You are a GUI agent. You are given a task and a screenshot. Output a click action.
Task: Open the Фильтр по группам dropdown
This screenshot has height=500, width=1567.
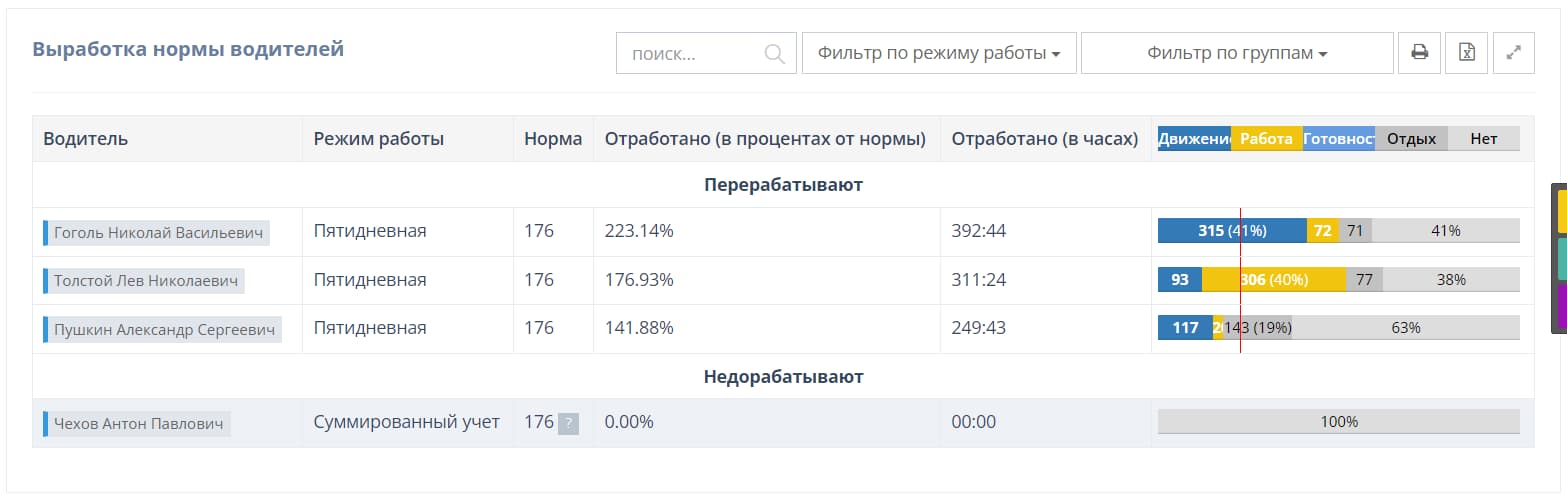pyautogui.click(x=1236, y=53)
